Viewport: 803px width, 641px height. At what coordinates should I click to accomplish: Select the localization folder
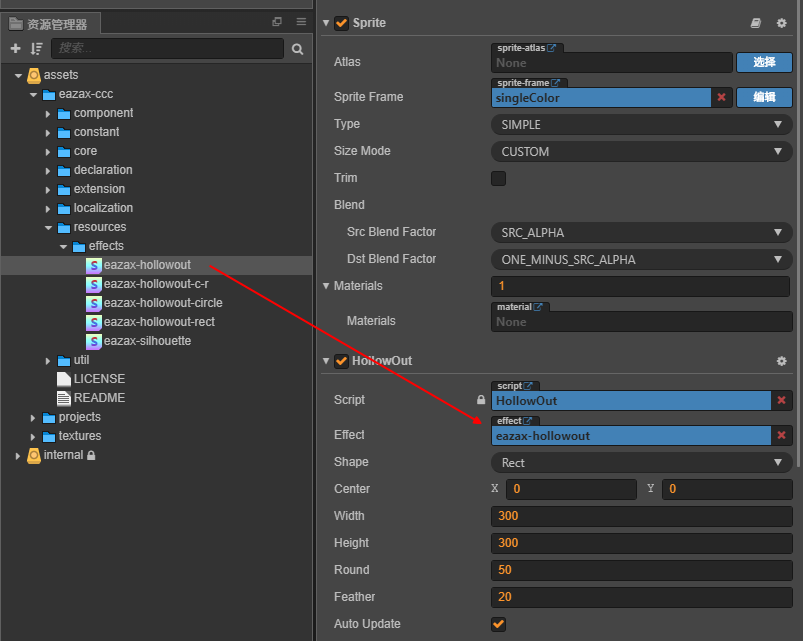(103, 208)
